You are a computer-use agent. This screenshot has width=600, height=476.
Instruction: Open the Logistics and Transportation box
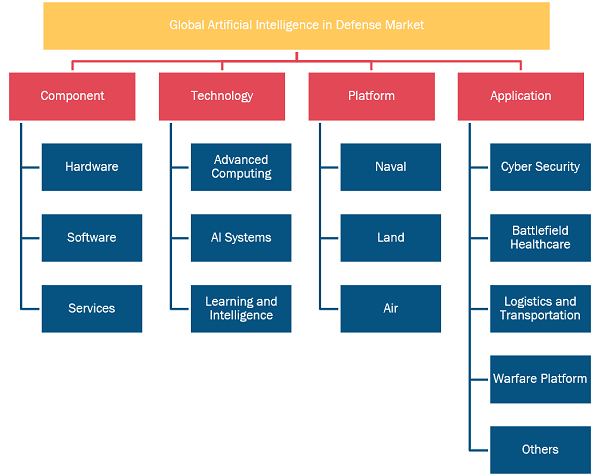pos(540,309)
